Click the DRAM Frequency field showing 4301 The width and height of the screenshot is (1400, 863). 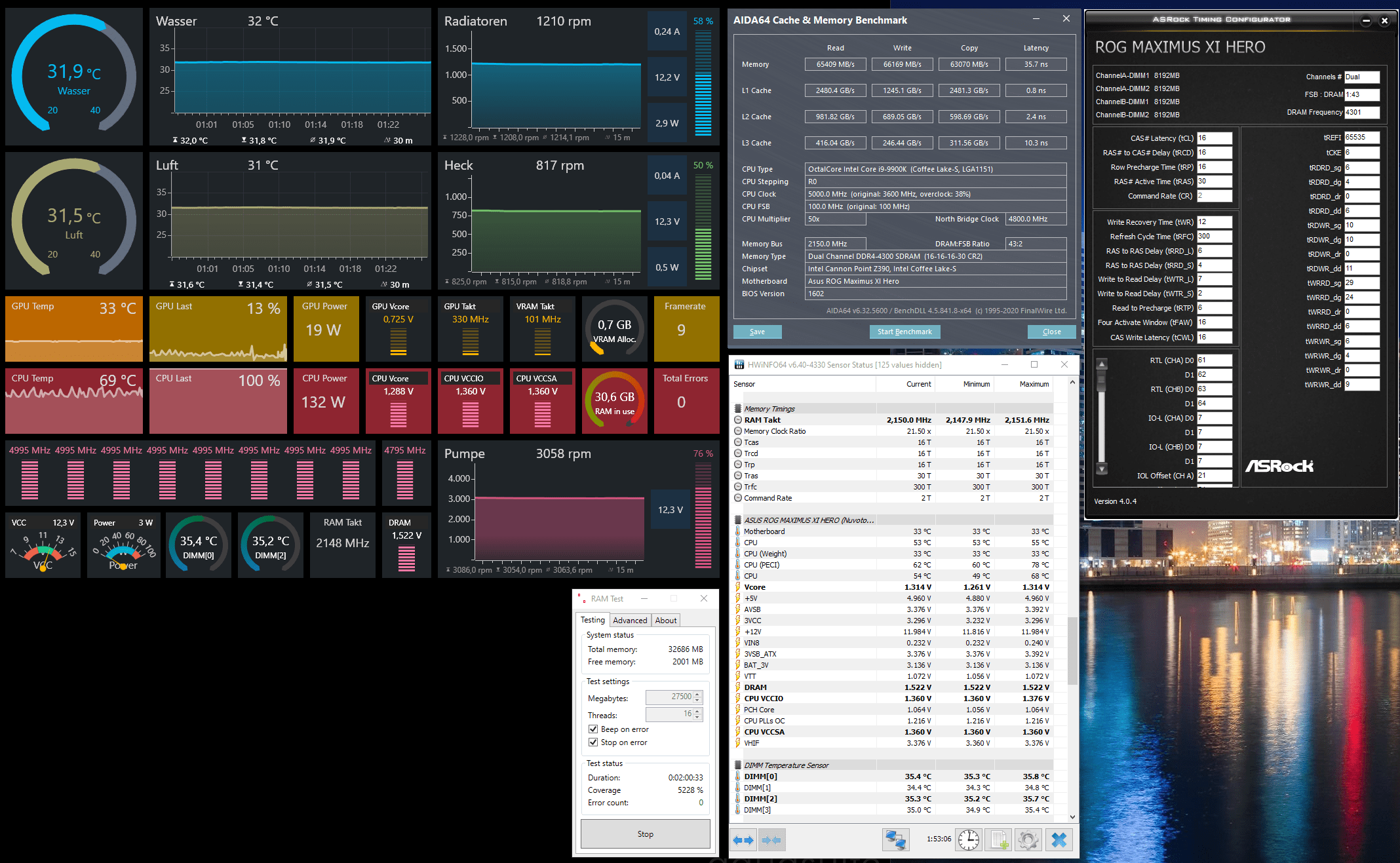click(x=1362, y=112)
